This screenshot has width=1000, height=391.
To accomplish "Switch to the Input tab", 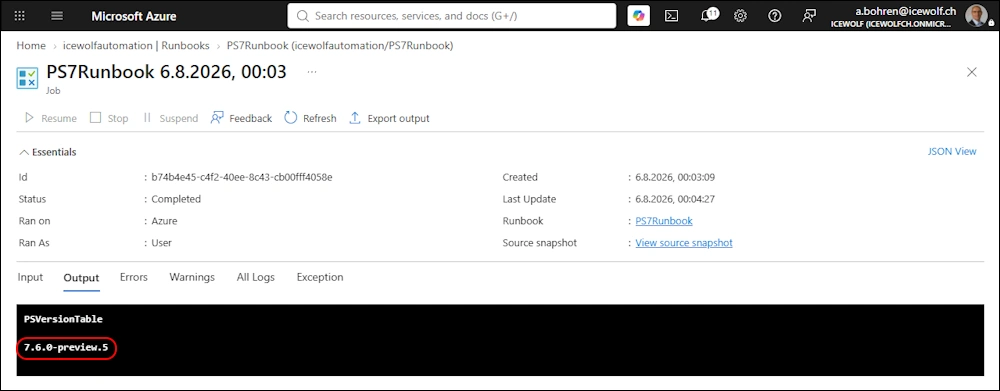I will click(31, 277).
